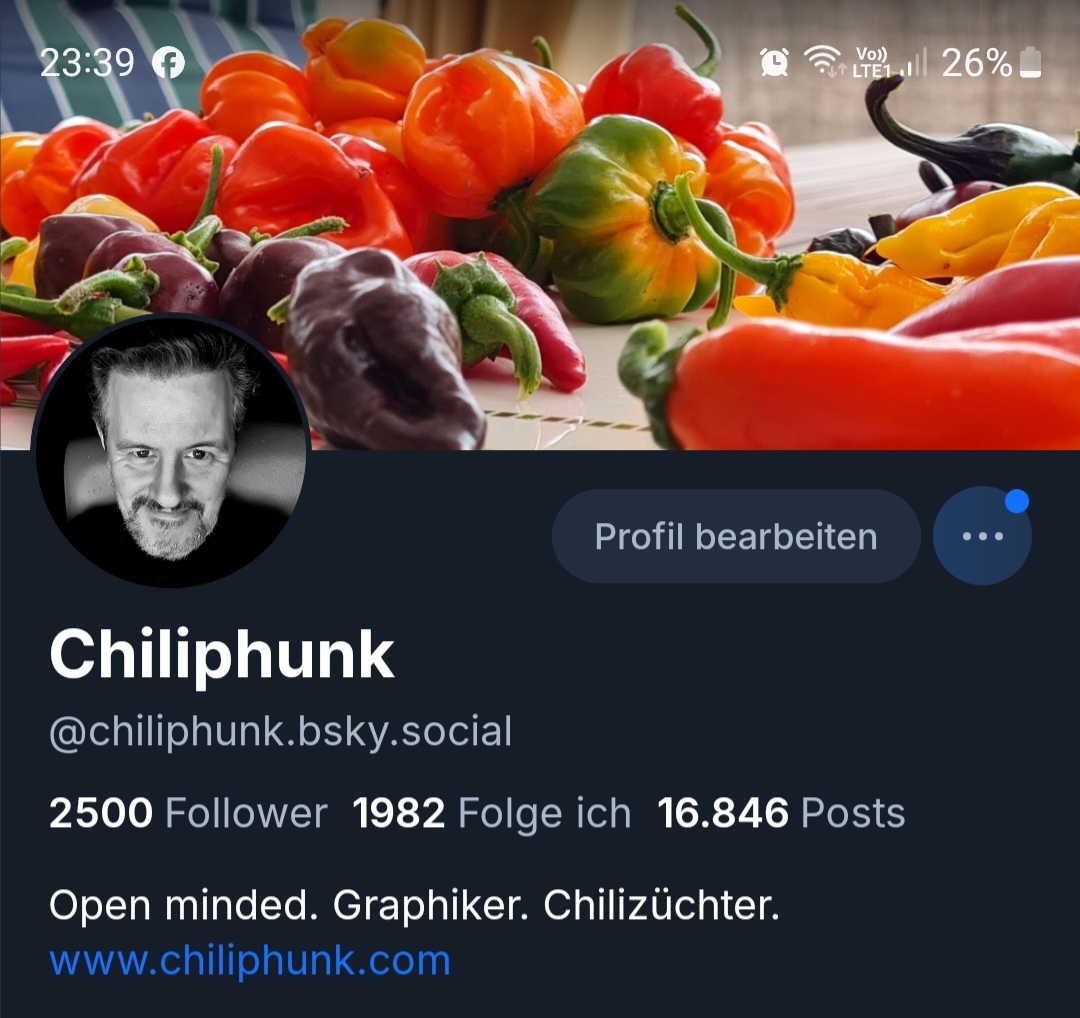The width and height of the screenshot is (1080, 1018).
Task: Open the 1982 Folge ich list
Action: click(x=492, y=813)
